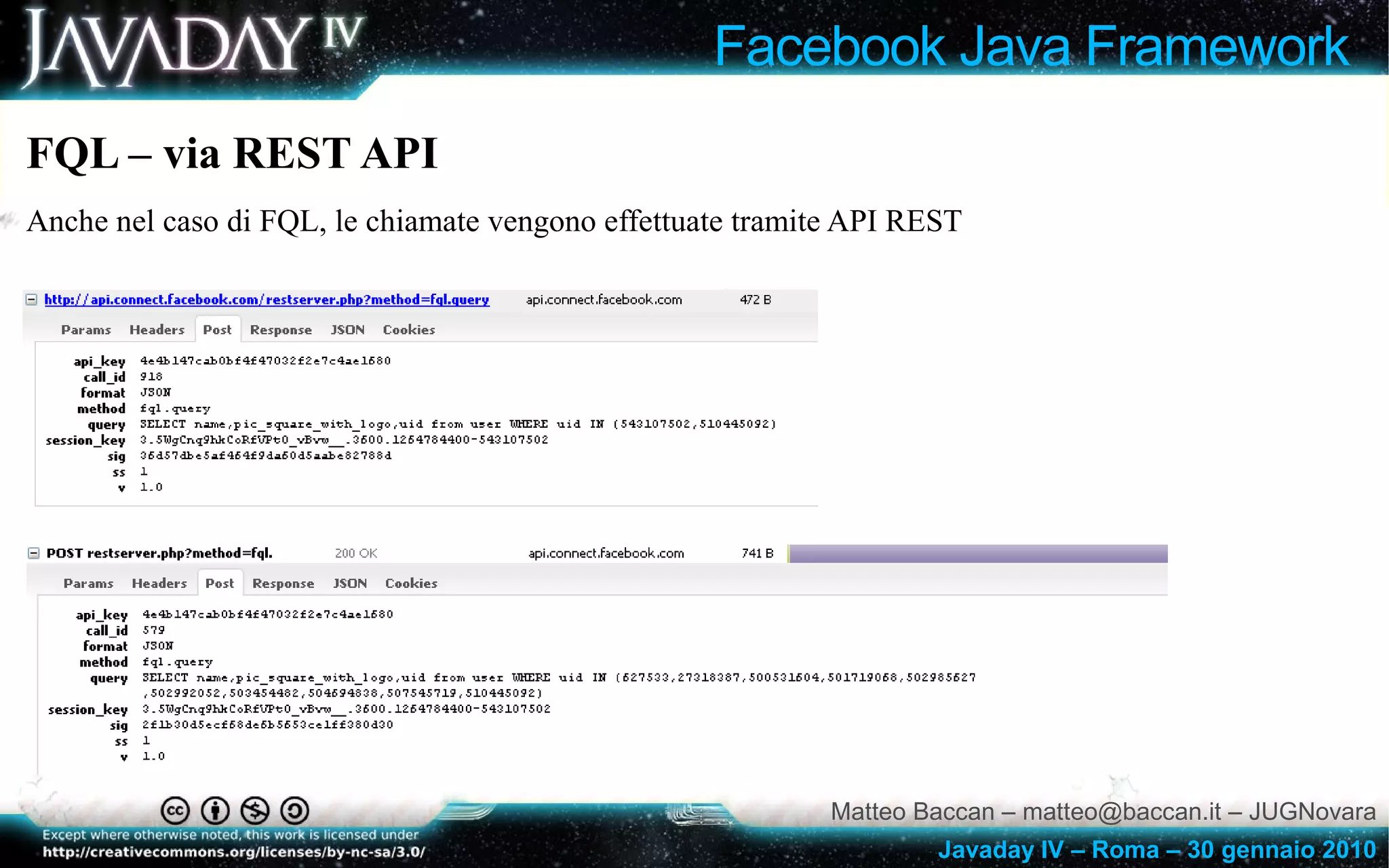
Task: Click Matteo Baccan email footer text
Action: point(1103,812)
